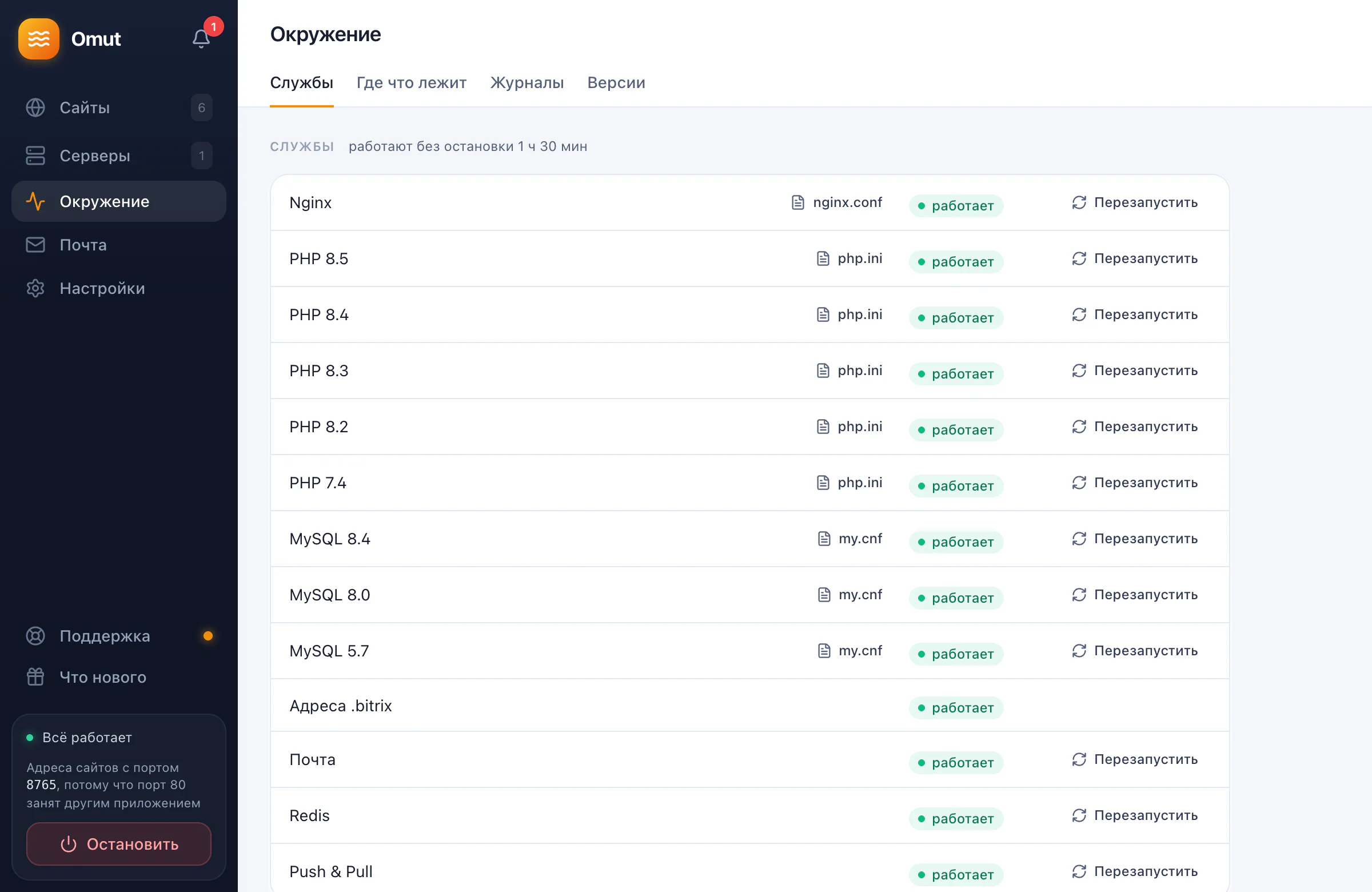Open my.cnf for MySQL 8.0
Screen dimensions: 1372x892
849,595
